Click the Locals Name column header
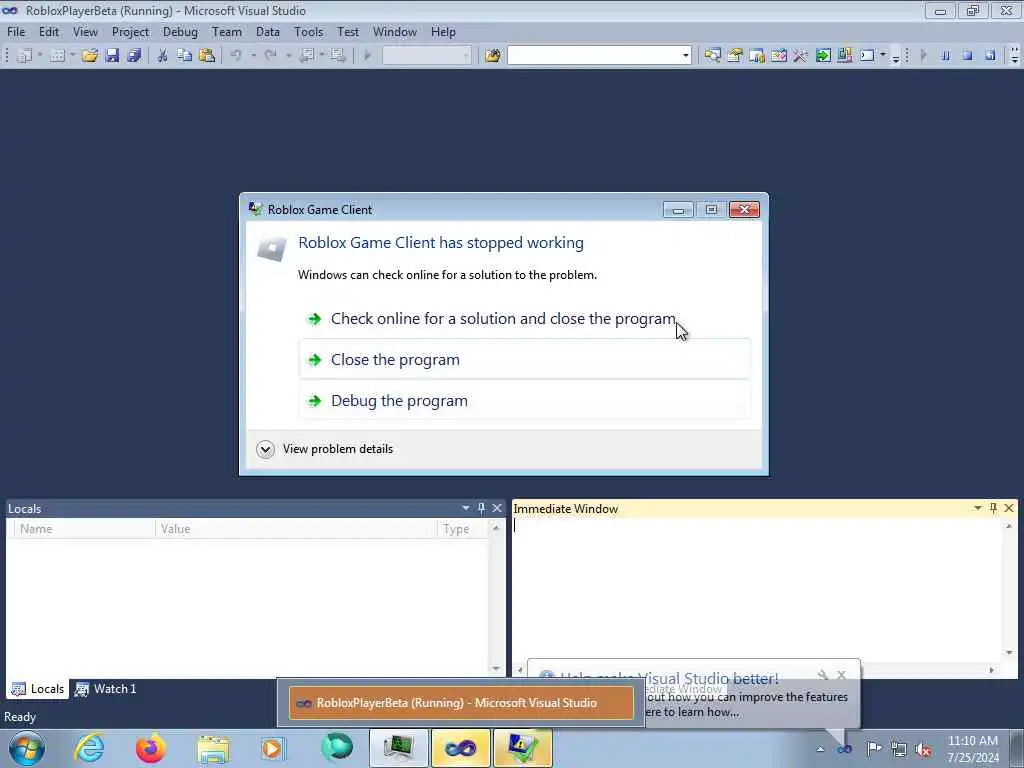Screen dimensions: 1024x768 (x=84, y=529)
